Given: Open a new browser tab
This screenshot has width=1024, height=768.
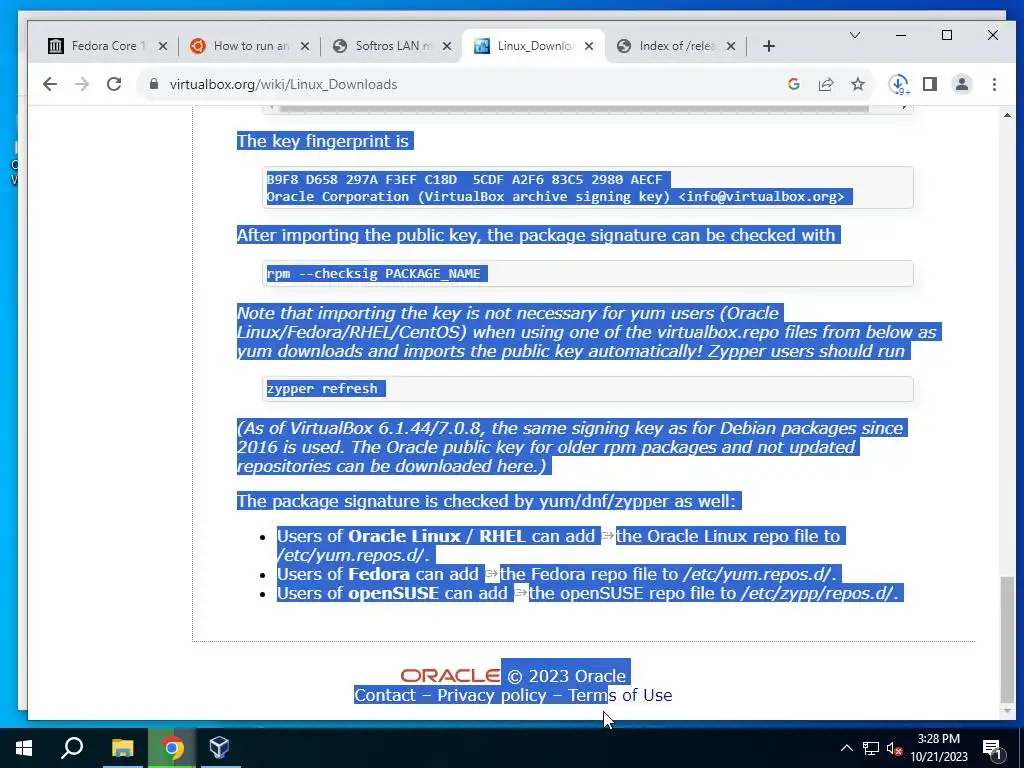Looking at the screenshot, I should tap(769, 46).
